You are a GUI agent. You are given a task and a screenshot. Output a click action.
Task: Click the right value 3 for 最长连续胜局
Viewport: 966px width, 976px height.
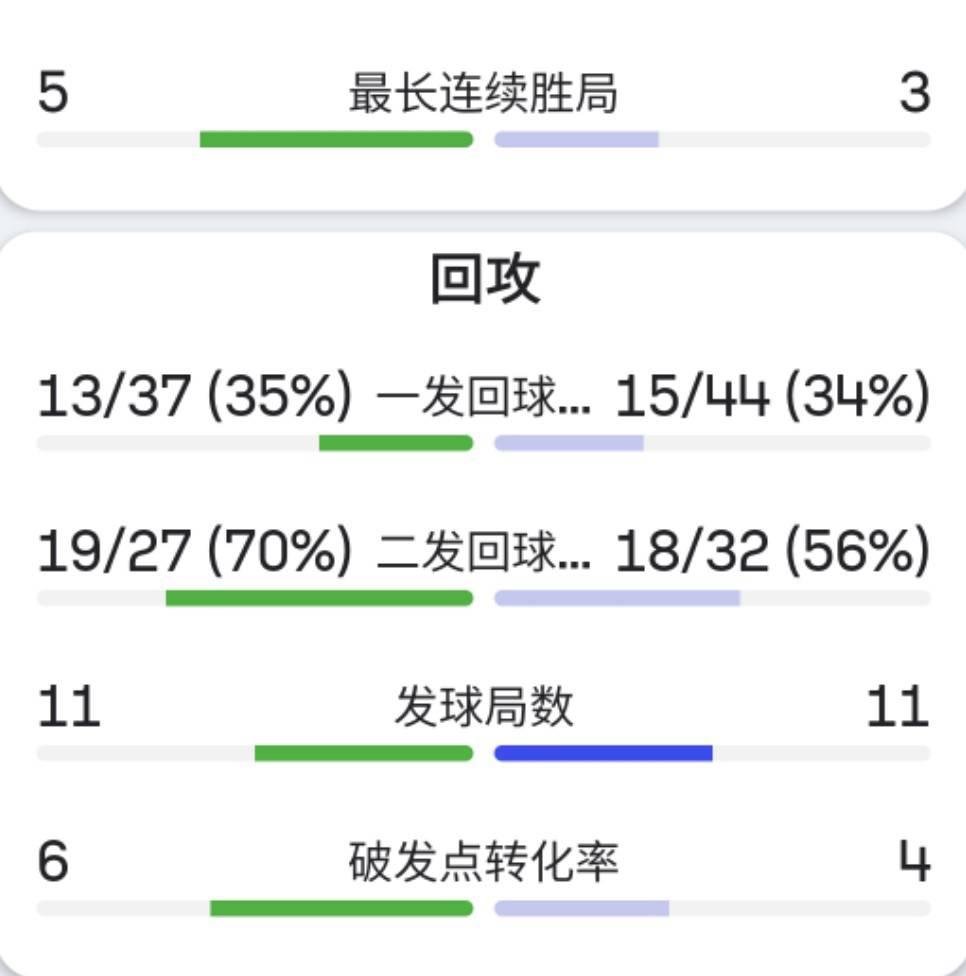(914, 92)
